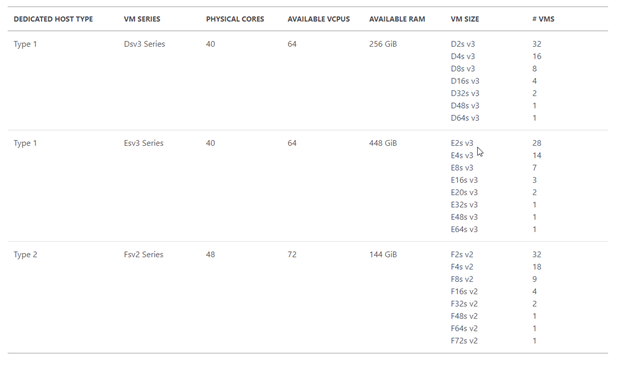This screenshot has width=624, height=365.
Task: Click the F16s v2 VM size entry
Action: coord(464,291)
